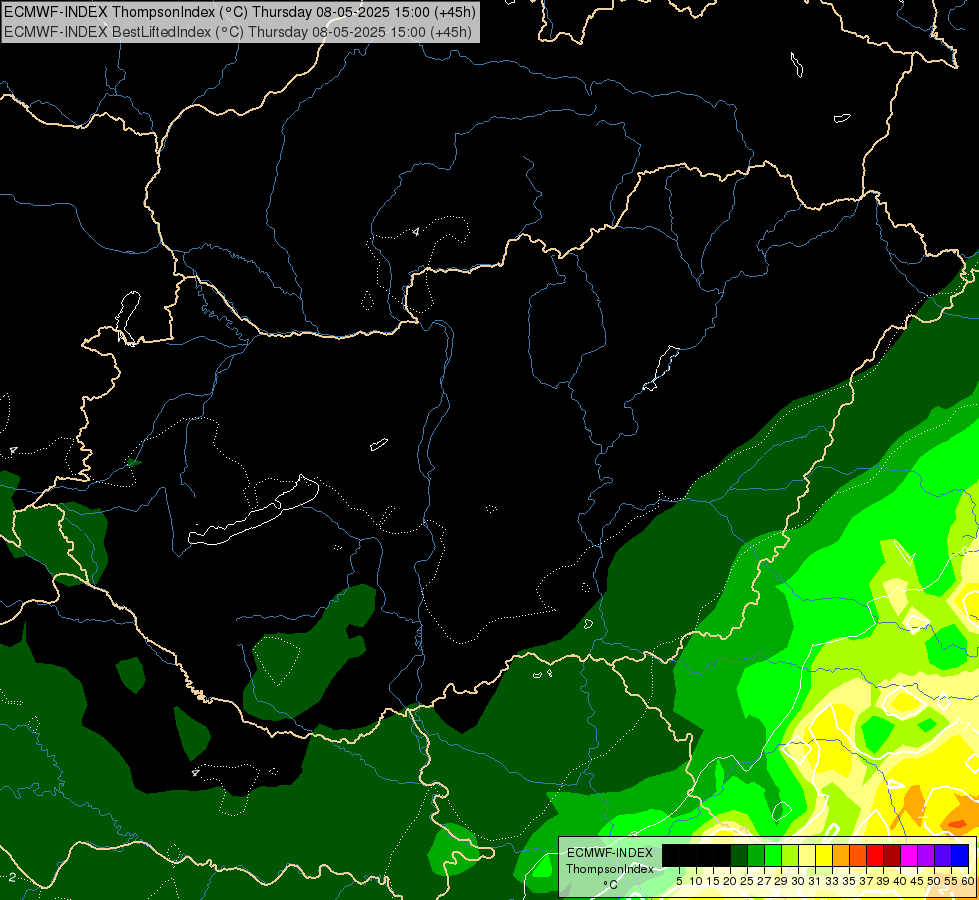Select the blue legend swatch (55–60)

click(x=960, y=855)
